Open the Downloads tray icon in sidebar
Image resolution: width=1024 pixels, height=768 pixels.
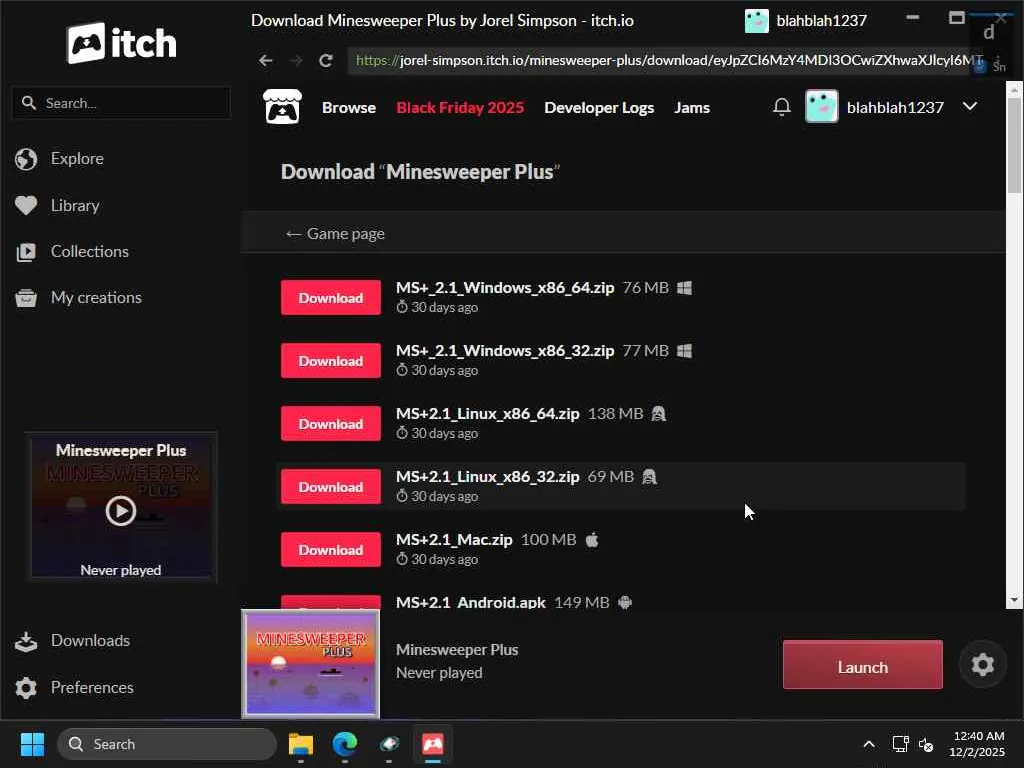26,641
